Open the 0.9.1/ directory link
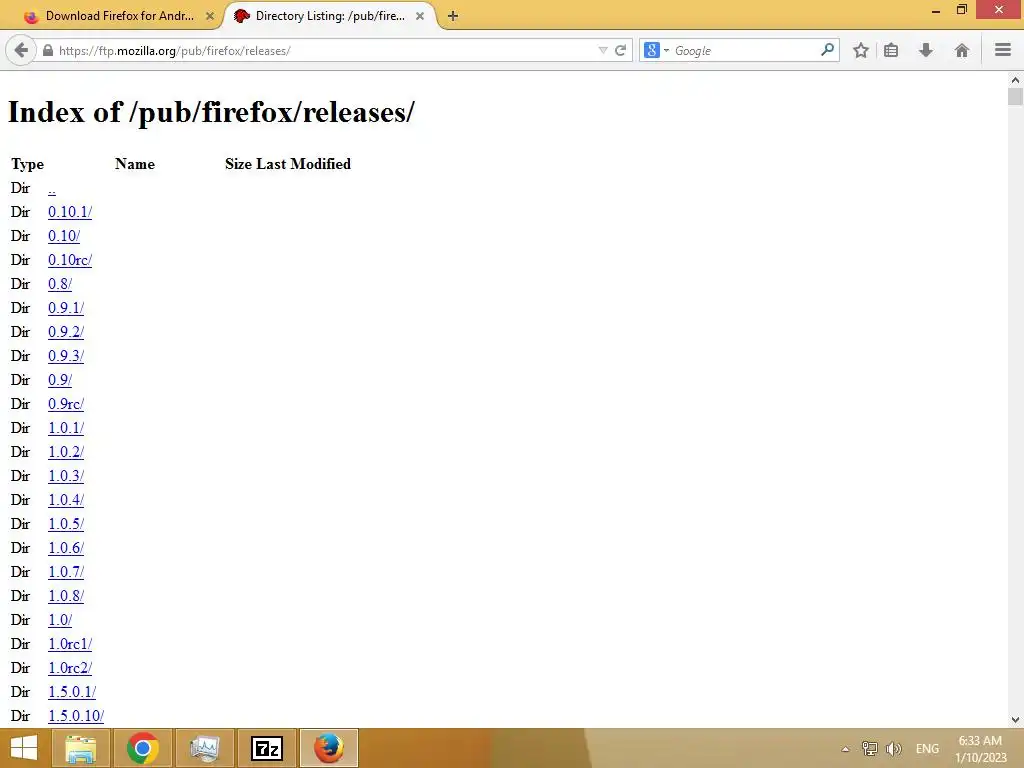The width and height of the screenshot is (1024, 768). pyautogui.click(x=66, y=308)
